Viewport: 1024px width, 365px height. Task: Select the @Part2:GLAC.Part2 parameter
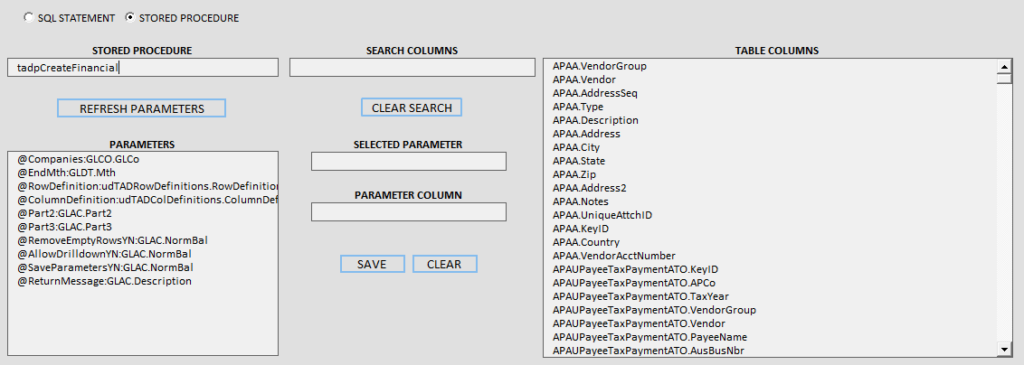(143, 214)
